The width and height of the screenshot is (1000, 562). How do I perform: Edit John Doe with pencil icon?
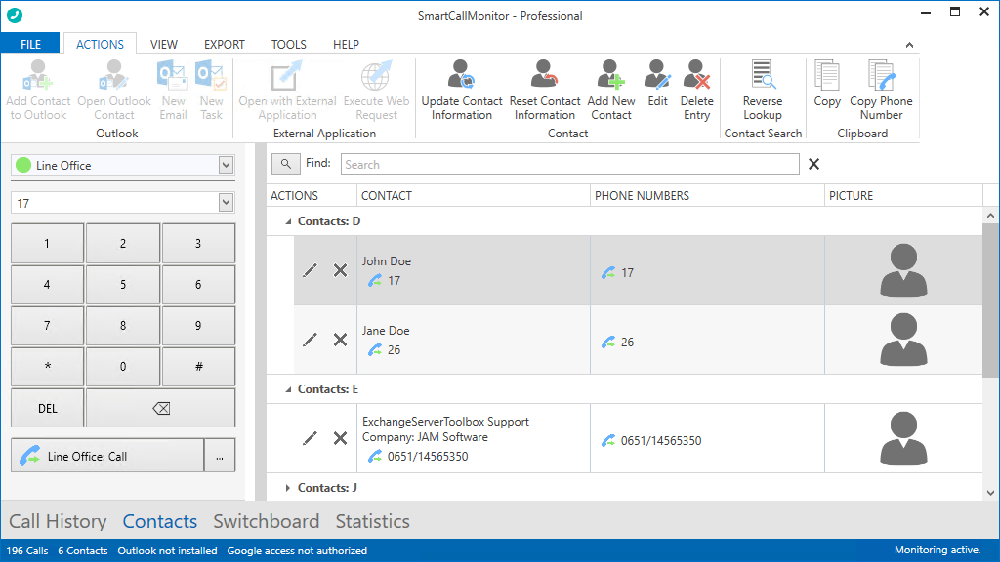(310, 270)
